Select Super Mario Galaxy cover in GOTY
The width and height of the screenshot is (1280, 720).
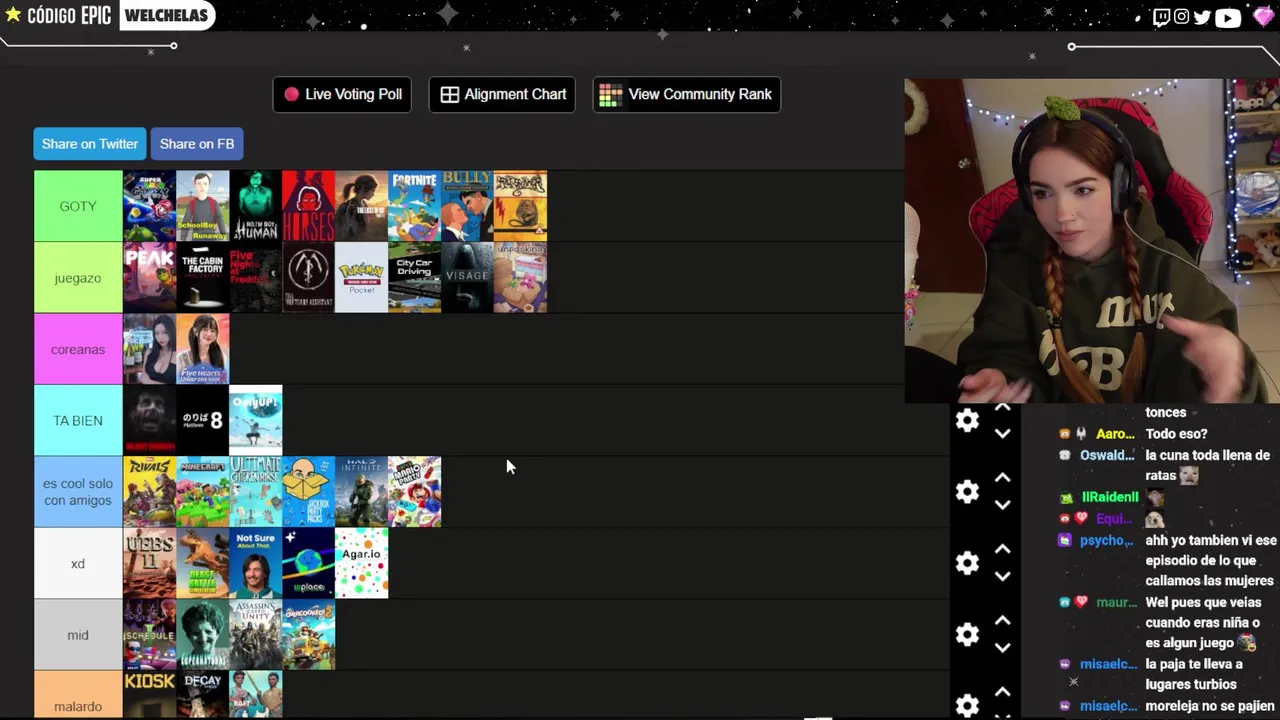[149, 206]
